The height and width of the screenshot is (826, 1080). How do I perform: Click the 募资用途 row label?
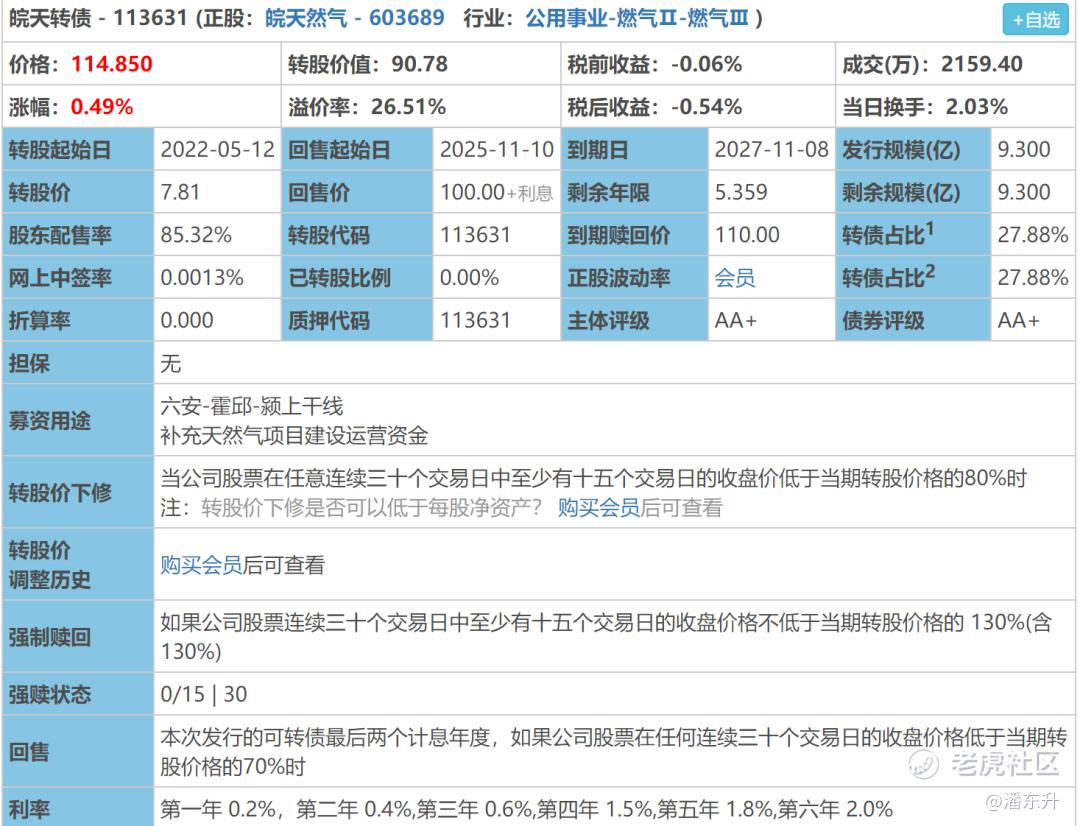[78, 420]
